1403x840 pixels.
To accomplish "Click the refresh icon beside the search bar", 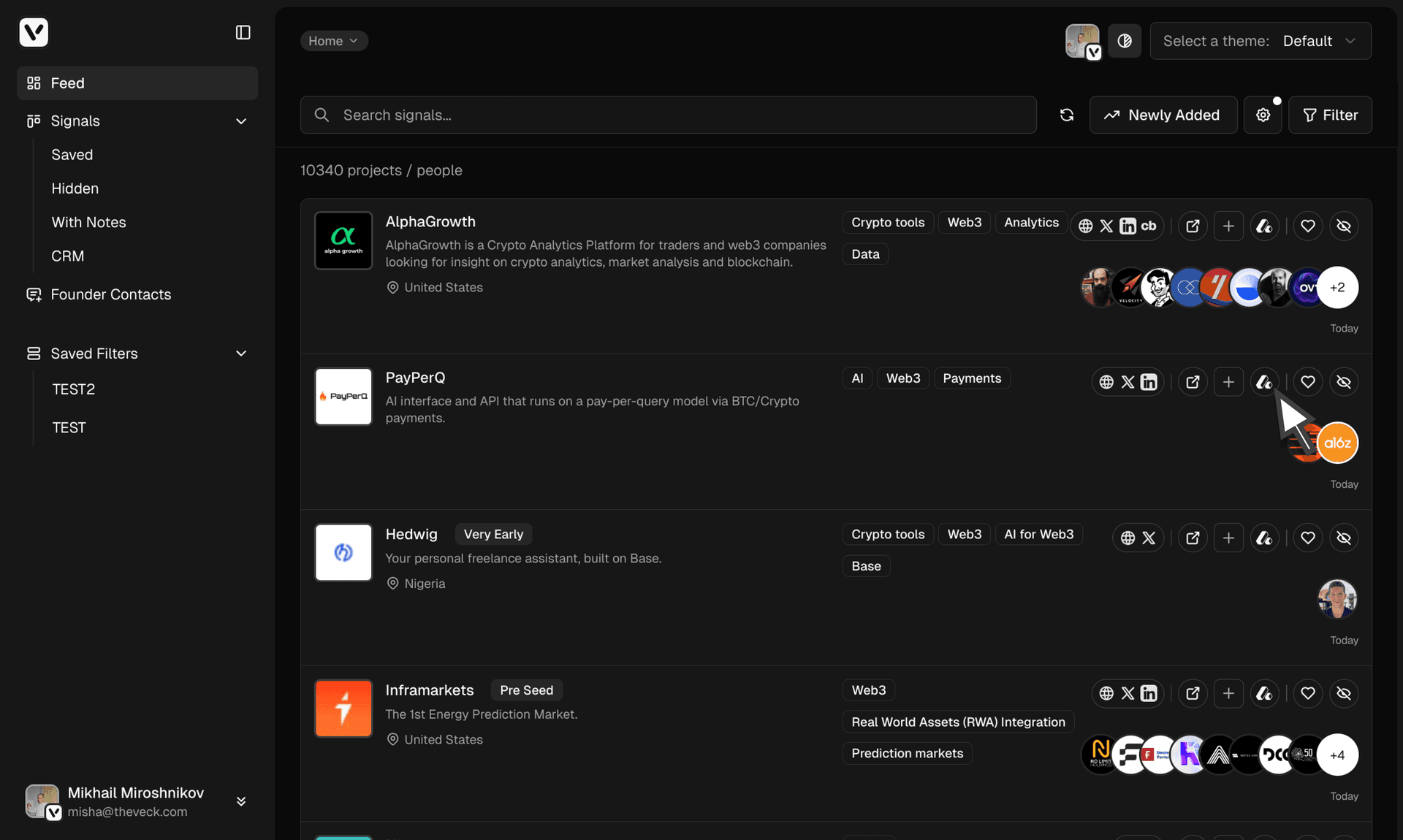I will click(1067, 115).
